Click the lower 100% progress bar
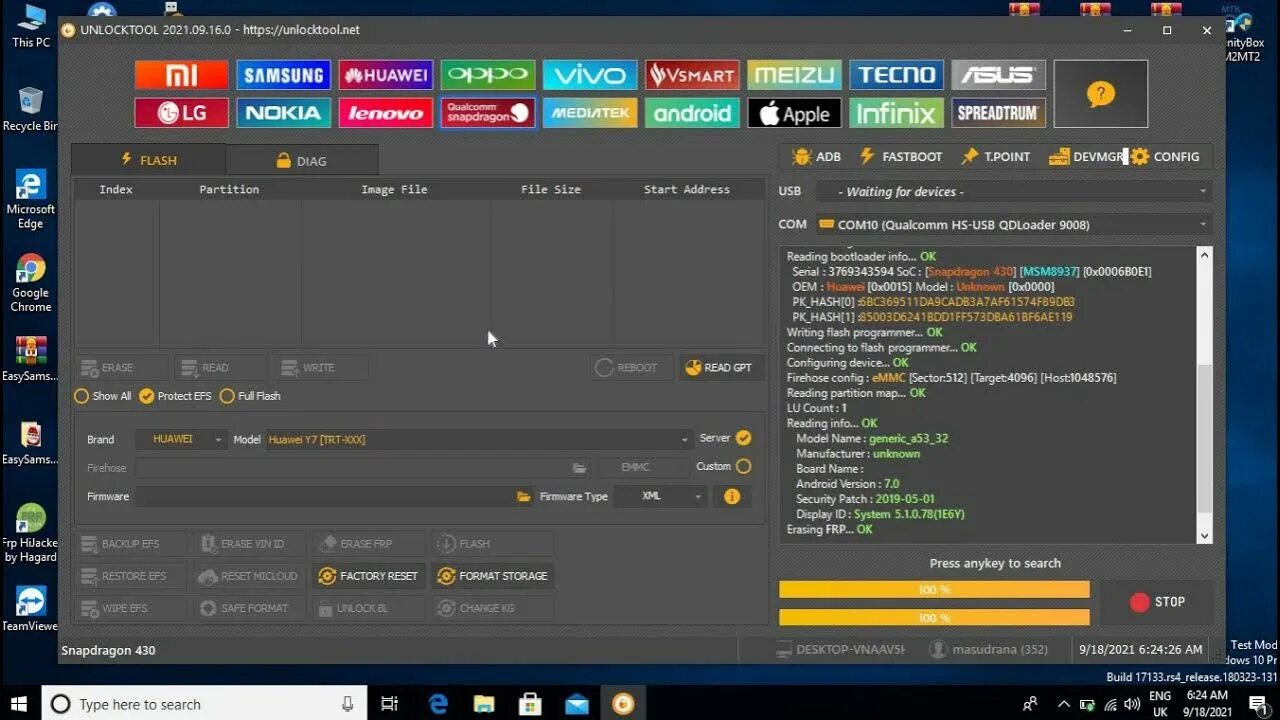Viewport: 1280px width, 720px height. [x=934, y=617]
